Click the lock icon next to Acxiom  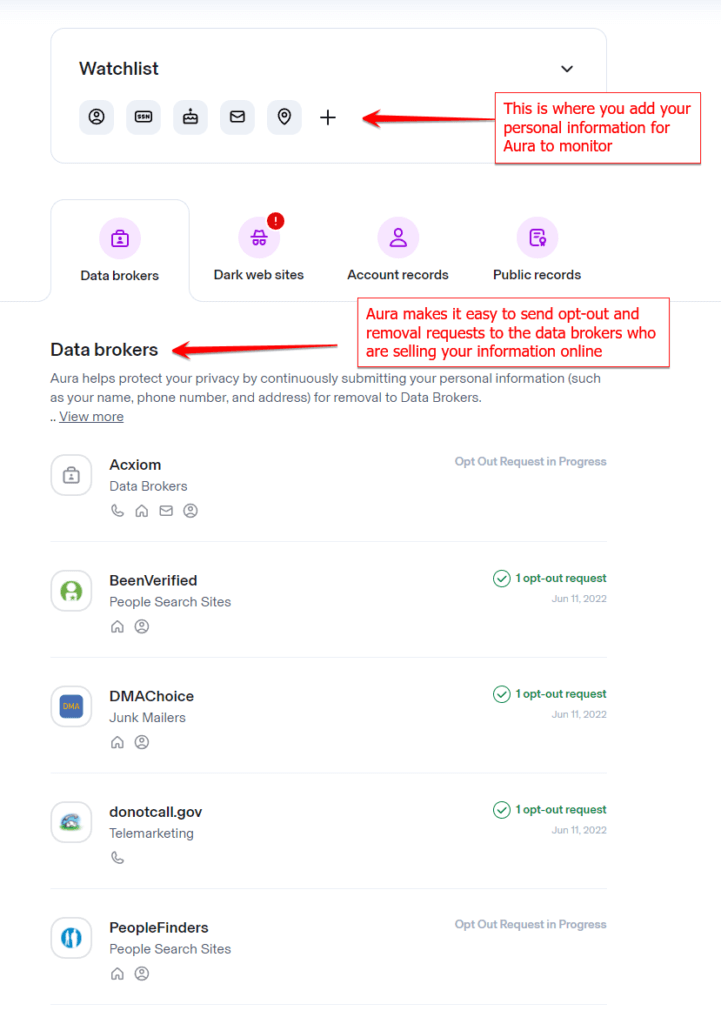point(71,475)
